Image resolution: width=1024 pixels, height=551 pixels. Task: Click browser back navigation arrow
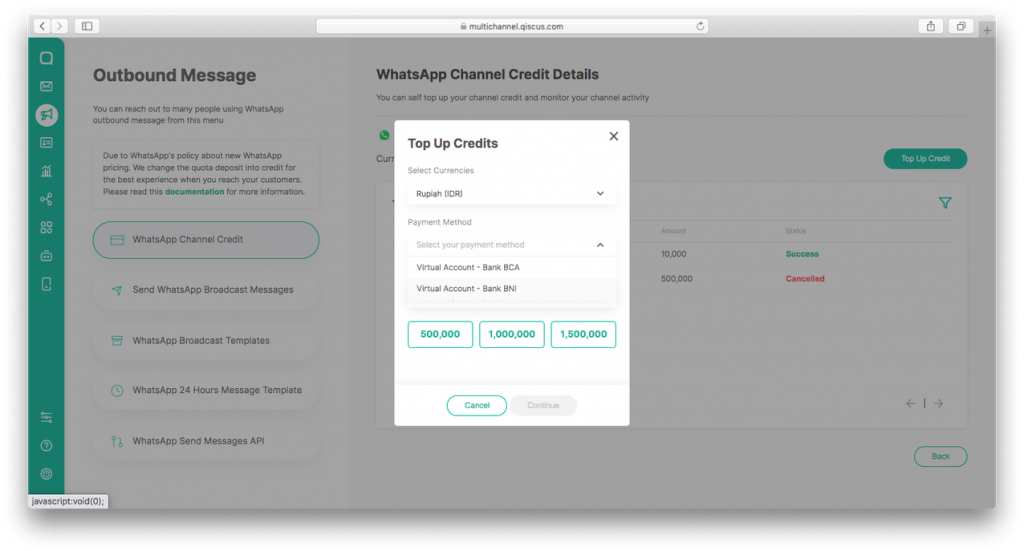tap(42, 26)
